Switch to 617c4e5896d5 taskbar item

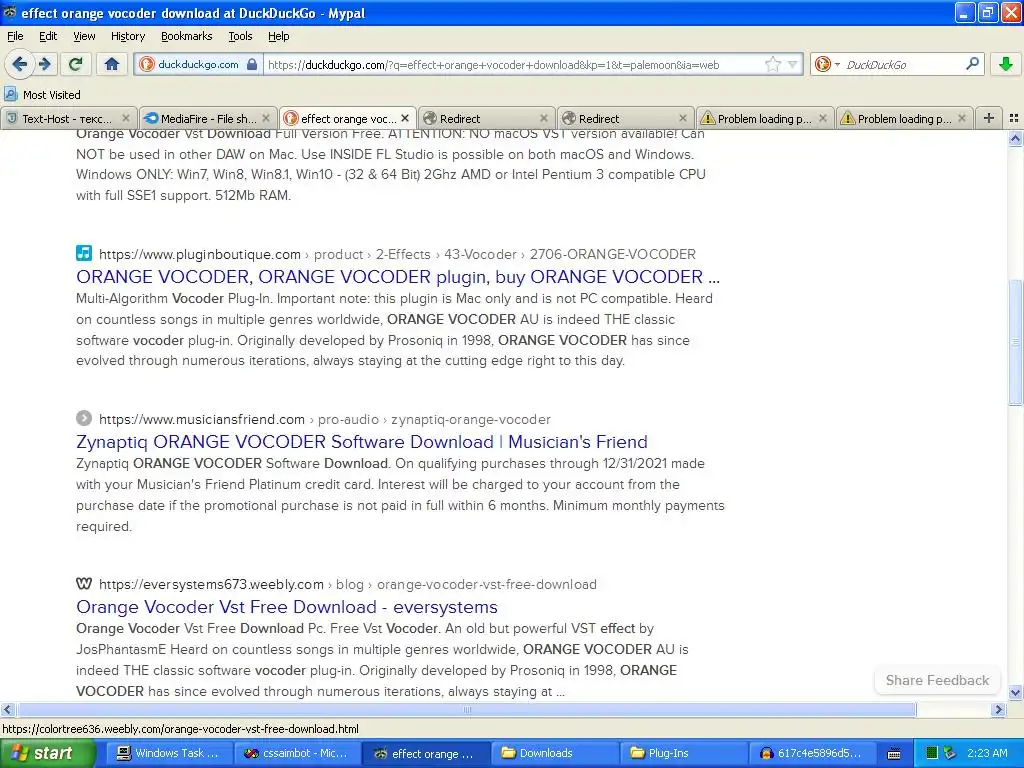pyautogui.click(x=812, y=753)
